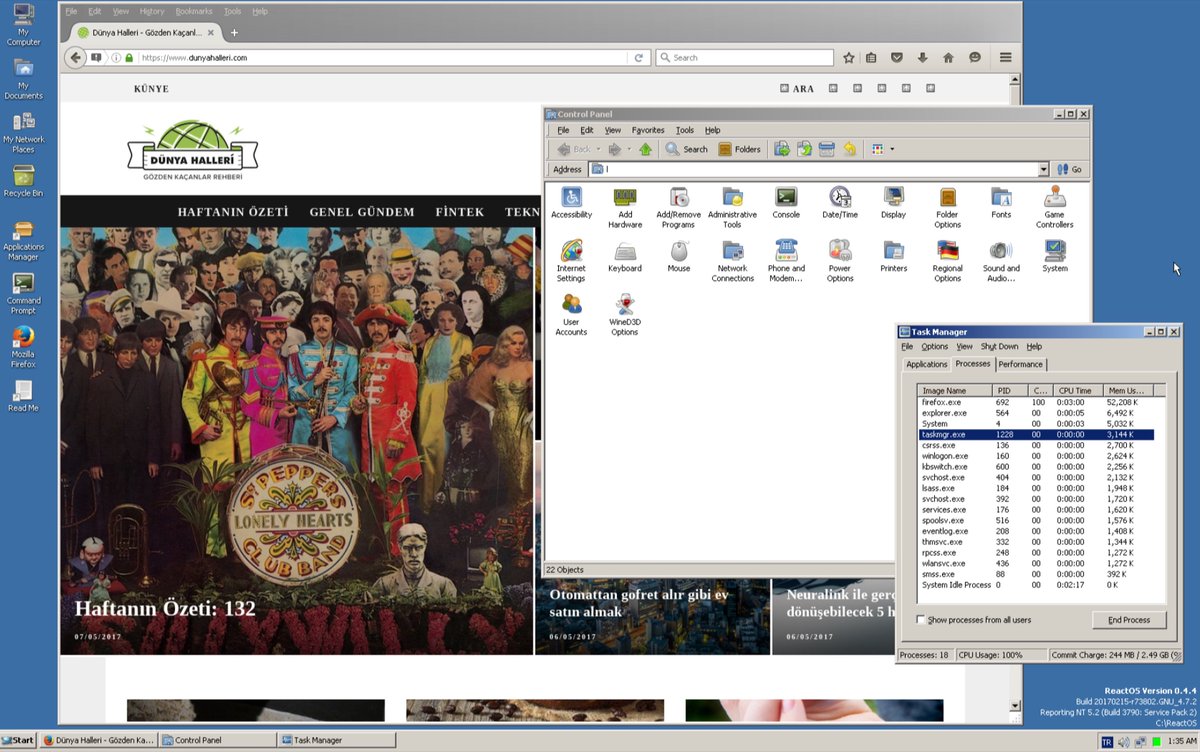Click the End Process button
The height and width of the screenshot is (752, 1200).
tap(1128, 620)
